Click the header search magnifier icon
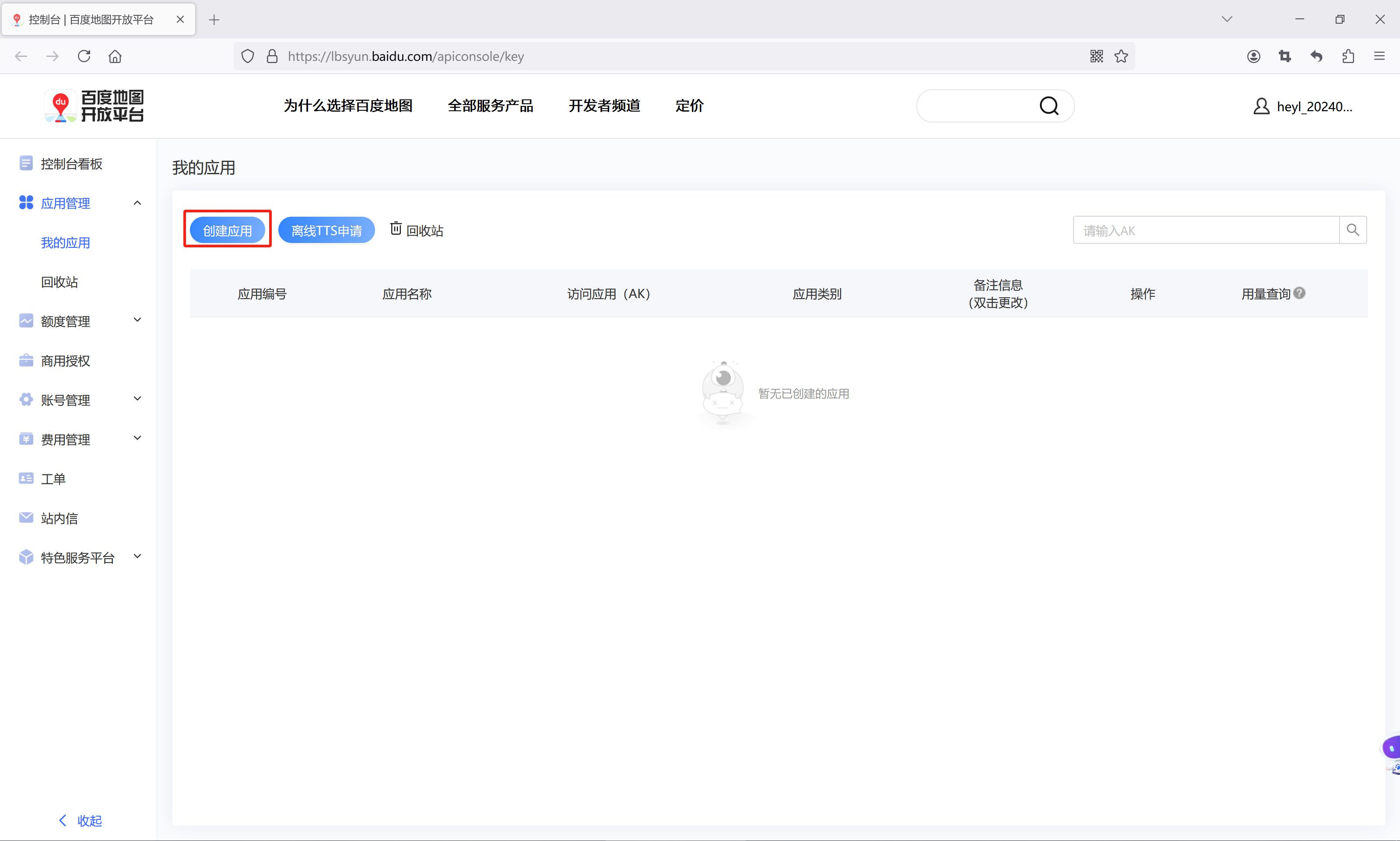The width and height of the screenshot is (1400, 841). pos(1049,106)
